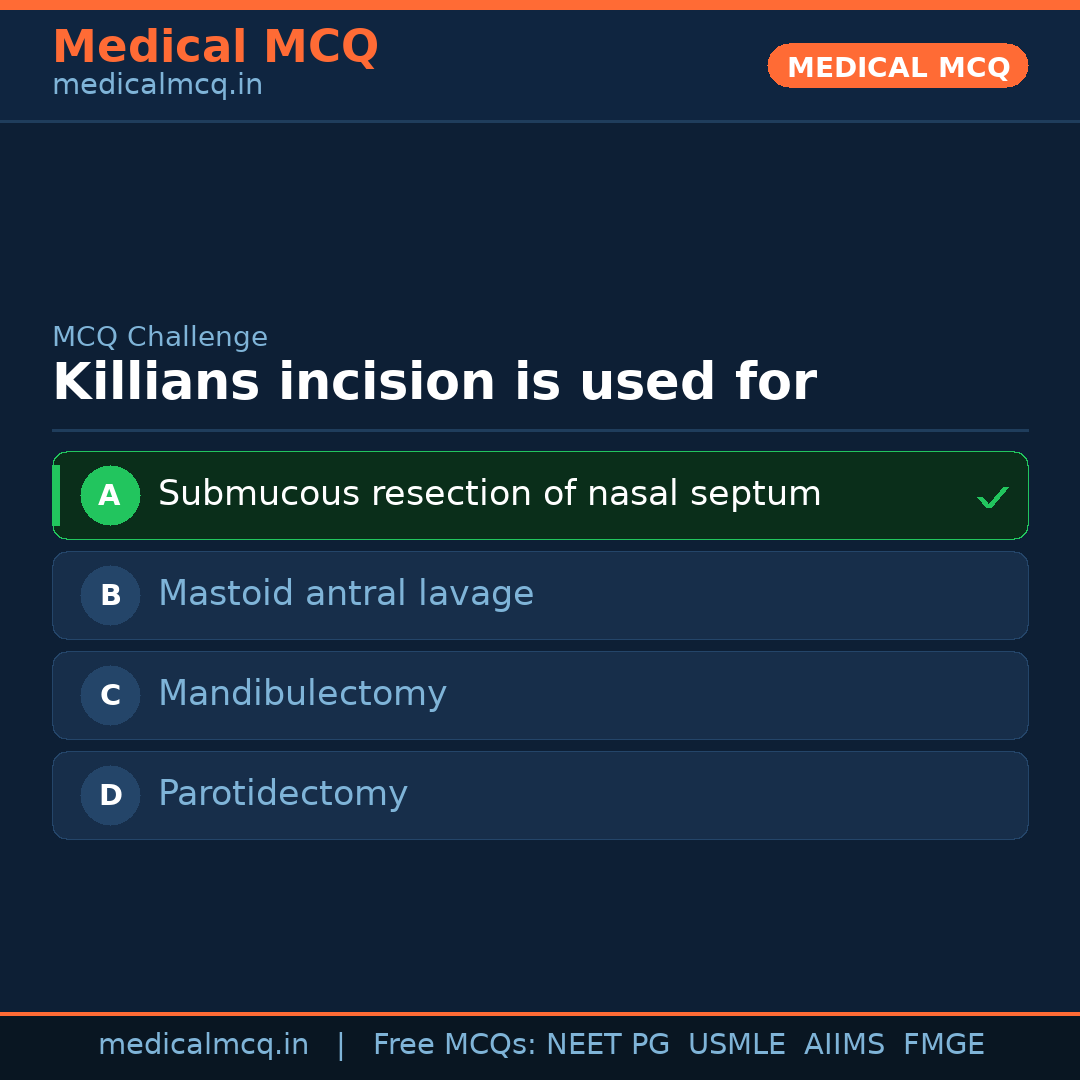
Task: Select the Parotidectomy answer text
Action: coord(282,794)
